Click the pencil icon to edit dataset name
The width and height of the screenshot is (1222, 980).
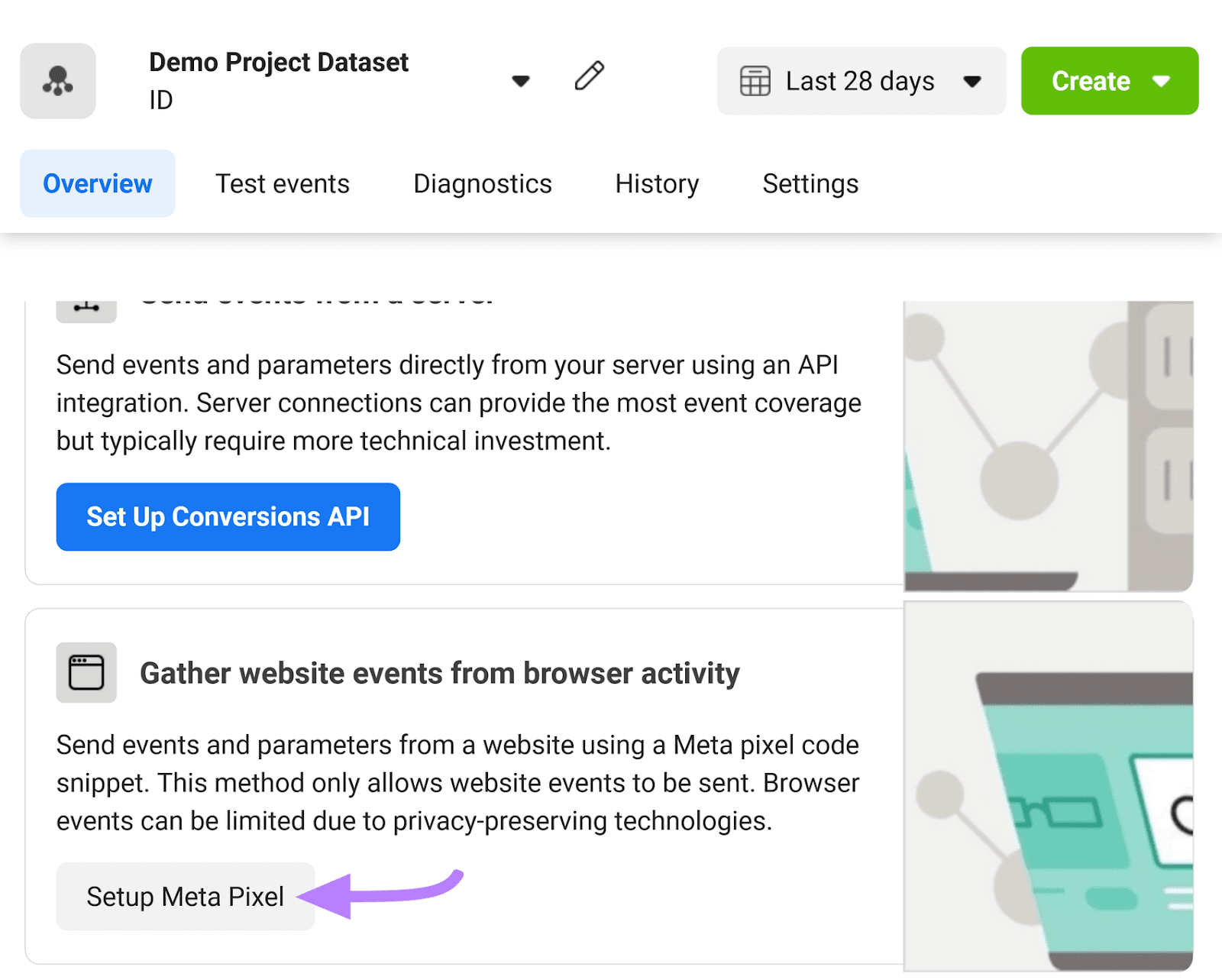coord(588,75)
